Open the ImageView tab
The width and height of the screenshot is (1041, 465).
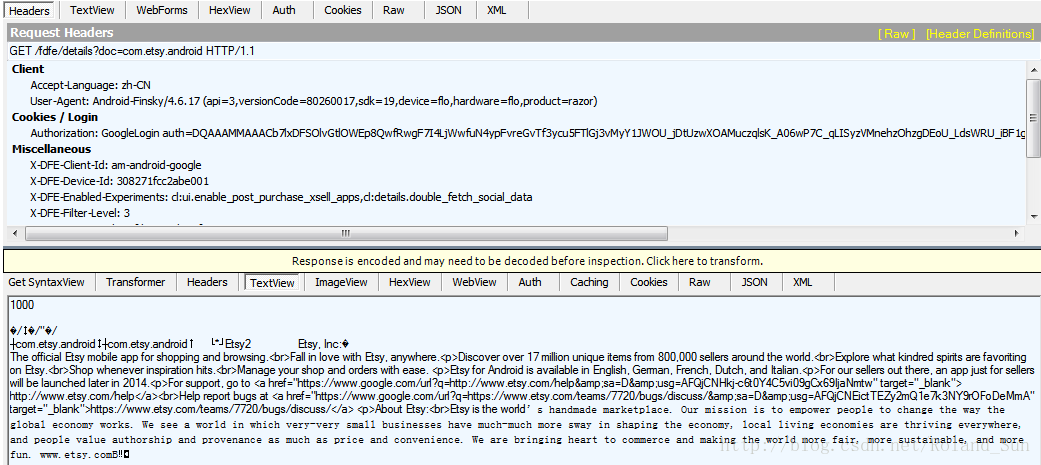341,282
